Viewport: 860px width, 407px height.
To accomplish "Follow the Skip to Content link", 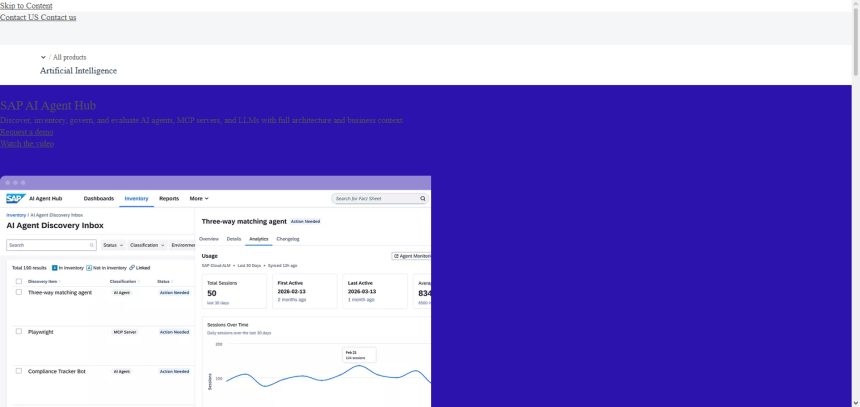I will coord(26,5).
